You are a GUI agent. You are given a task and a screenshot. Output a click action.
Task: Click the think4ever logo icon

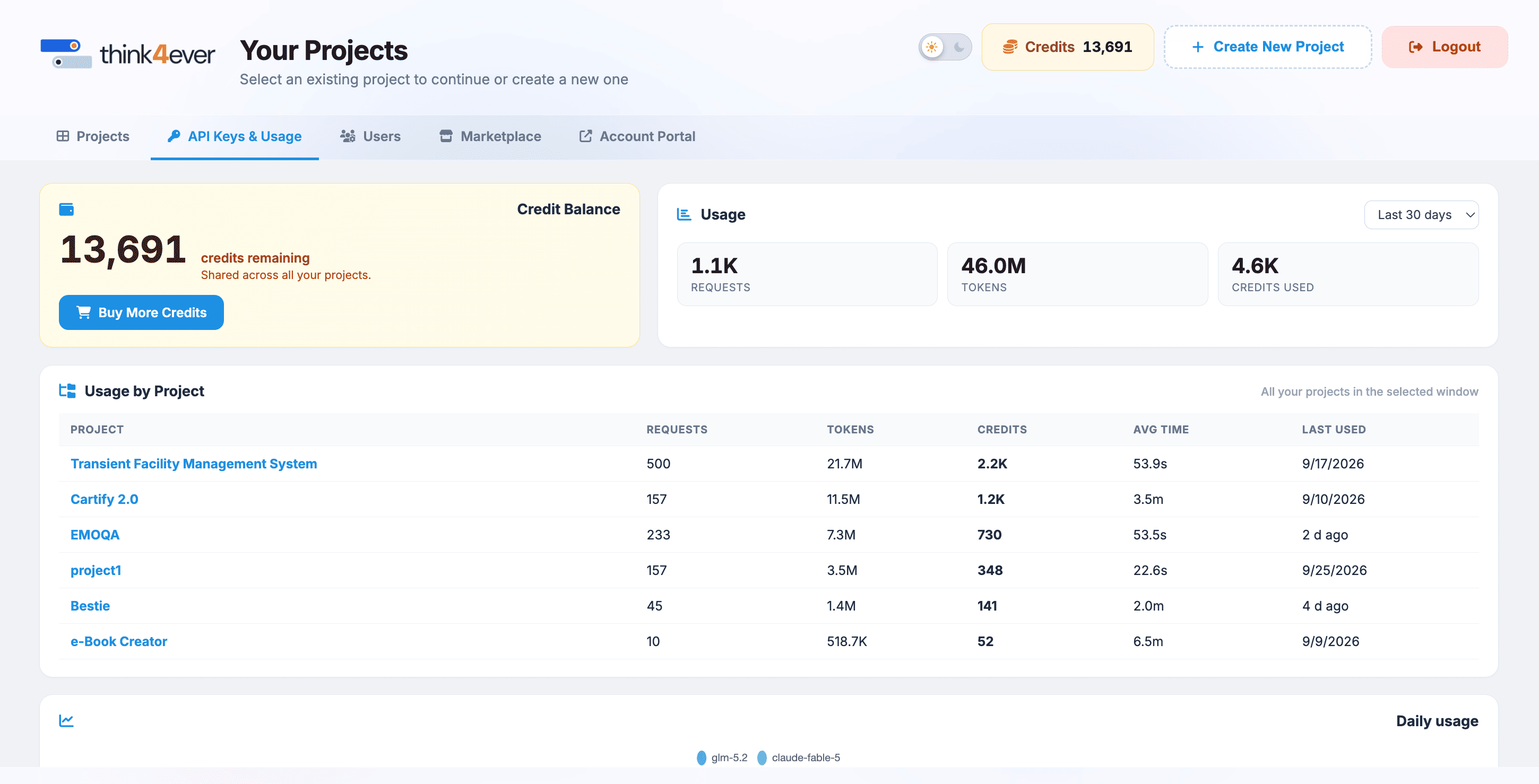click(x=66, y=54)
